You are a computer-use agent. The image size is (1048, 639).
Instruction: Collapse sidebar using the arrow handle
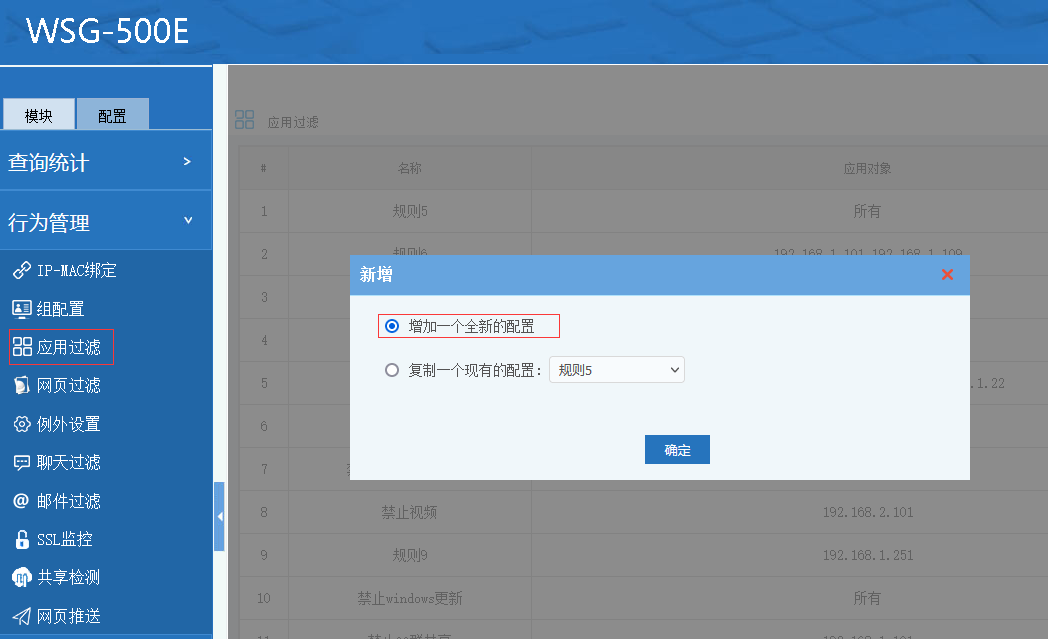click(219, 516)
